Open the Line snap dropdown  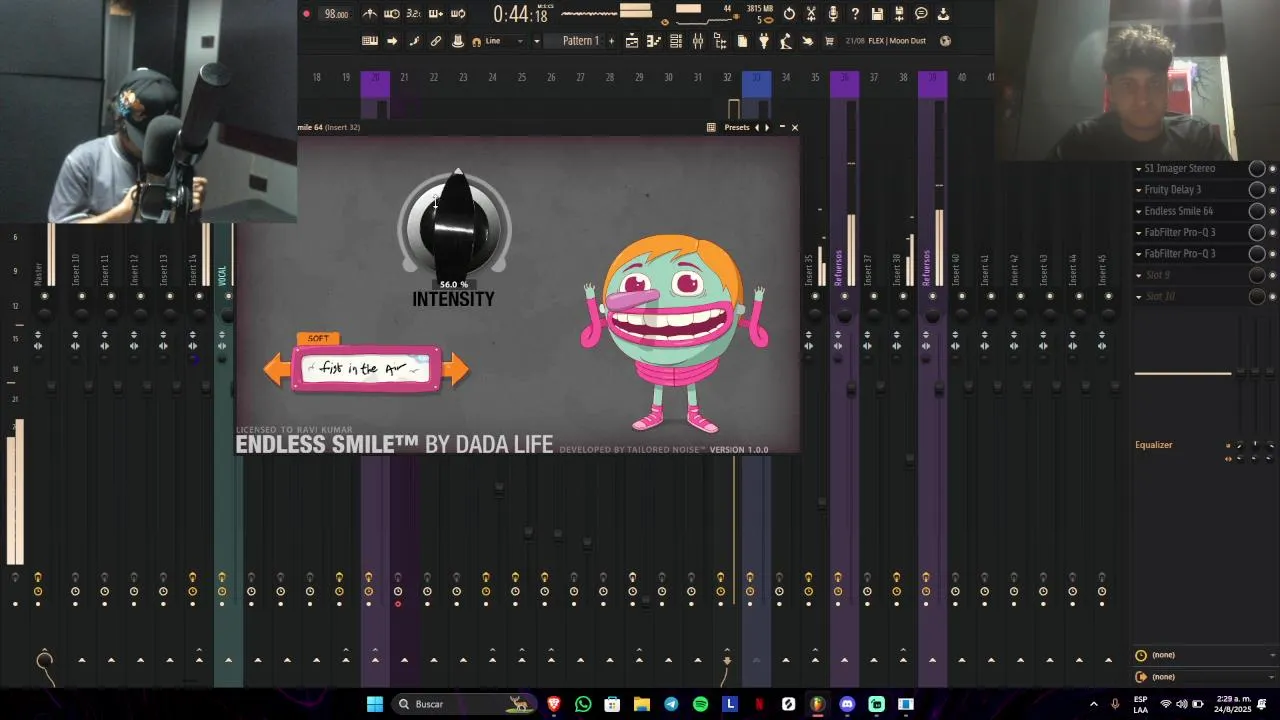pyautogui.click(x=506, y=41)
